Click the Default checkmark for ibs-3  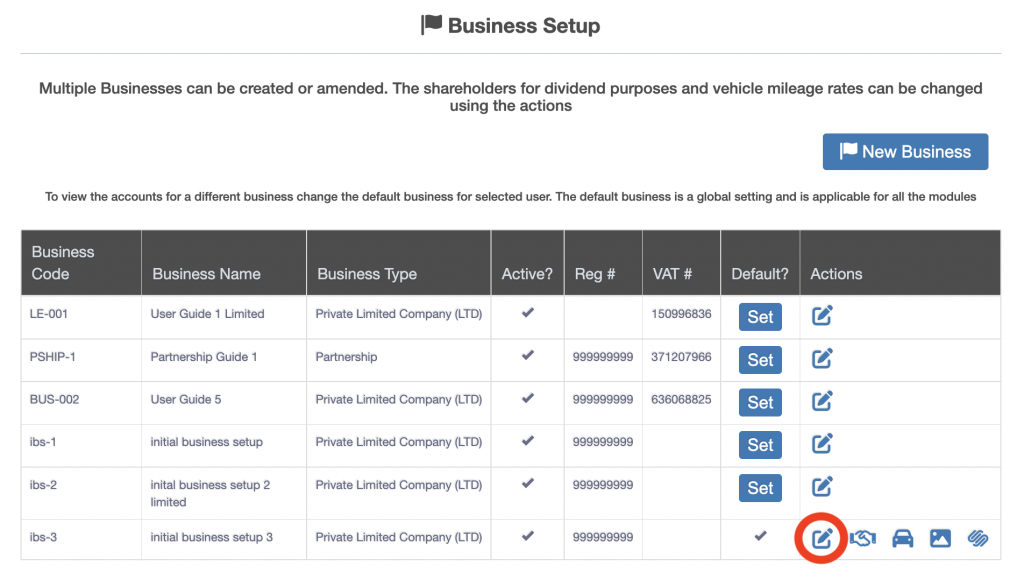(x=760, y=536)
